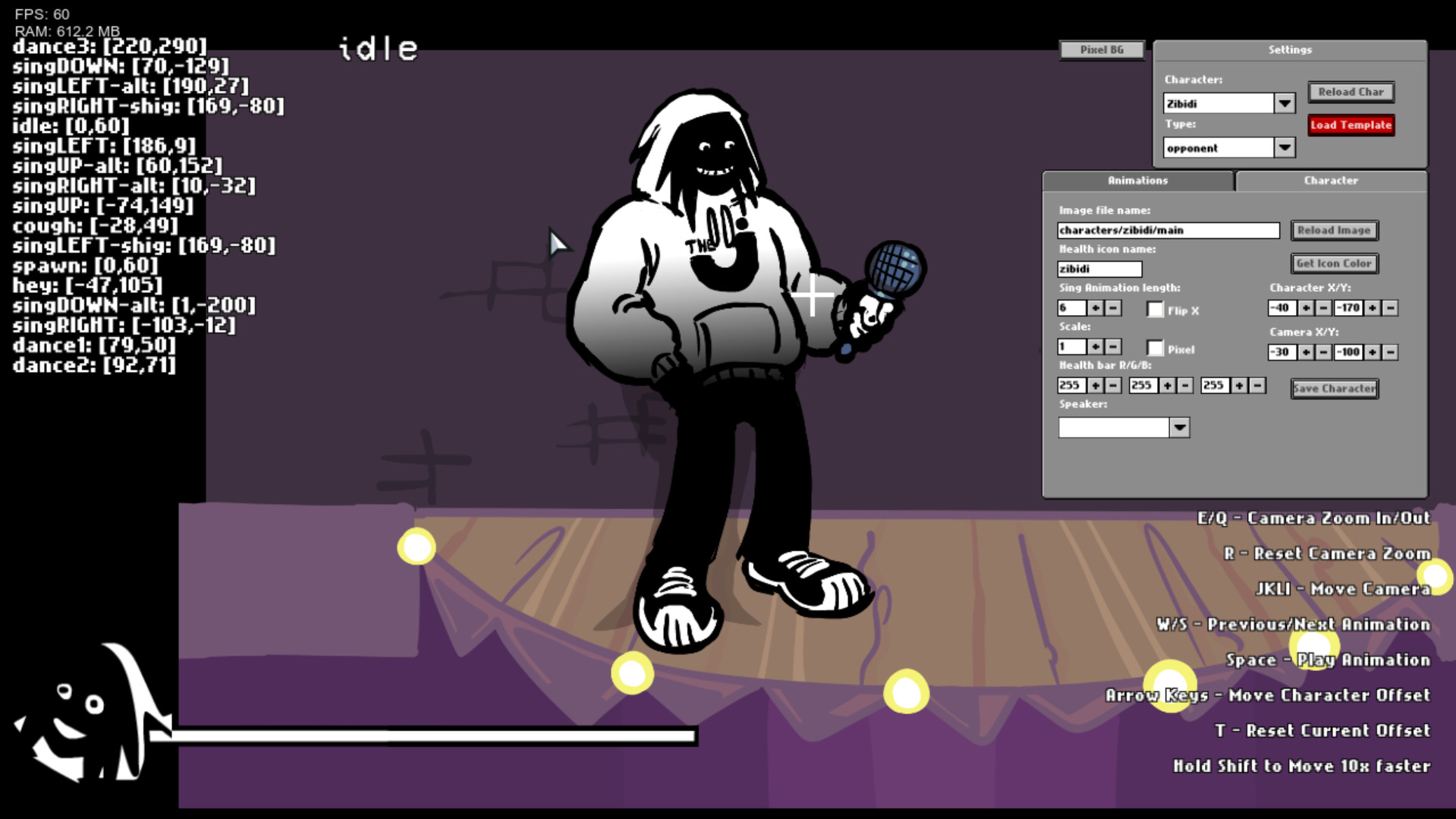Click the 'idle' animation name label at top

coord(378,49)
